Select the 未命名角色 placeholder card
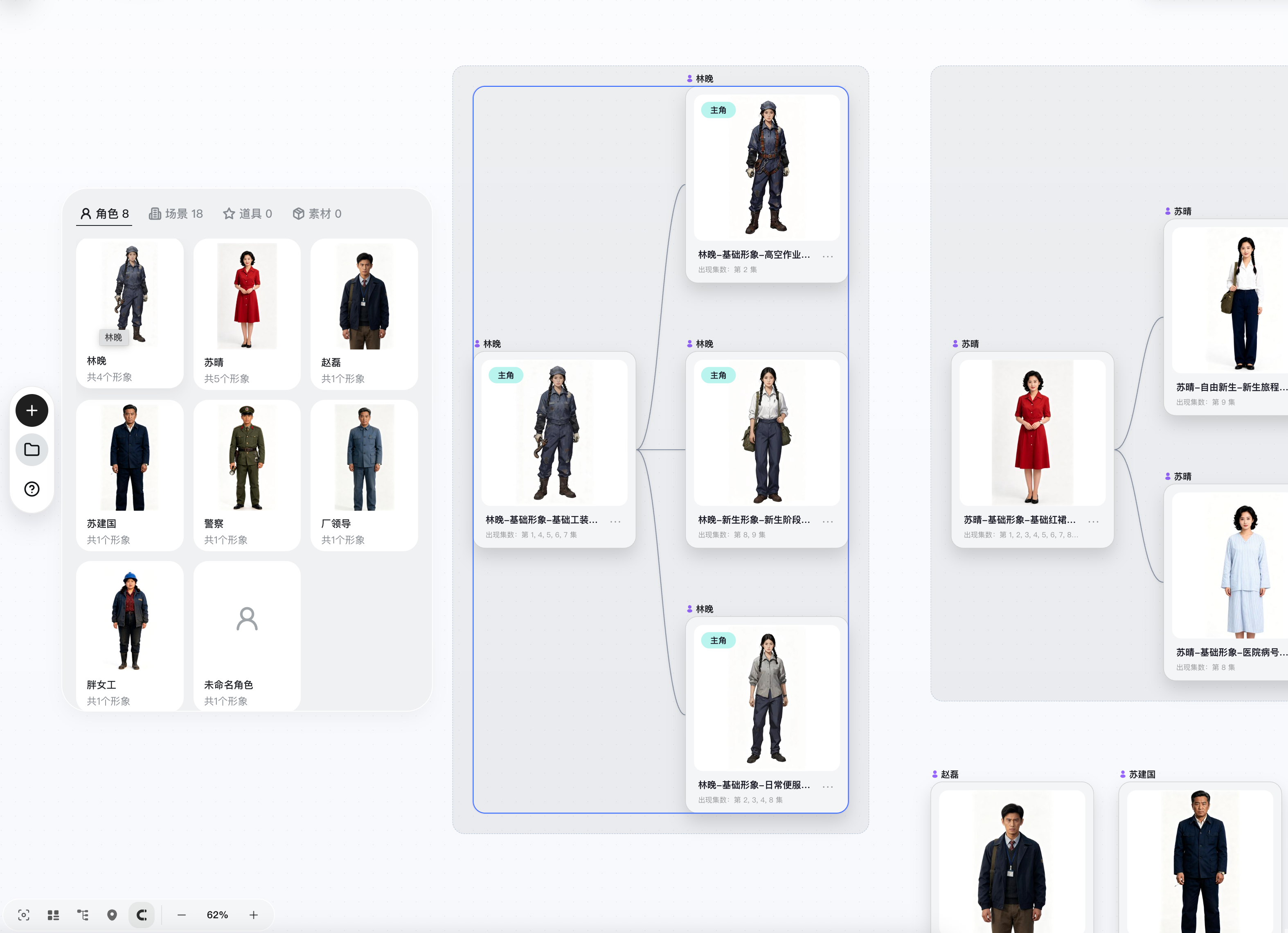This screenshot has width=1288, height=933. point(247,636)
